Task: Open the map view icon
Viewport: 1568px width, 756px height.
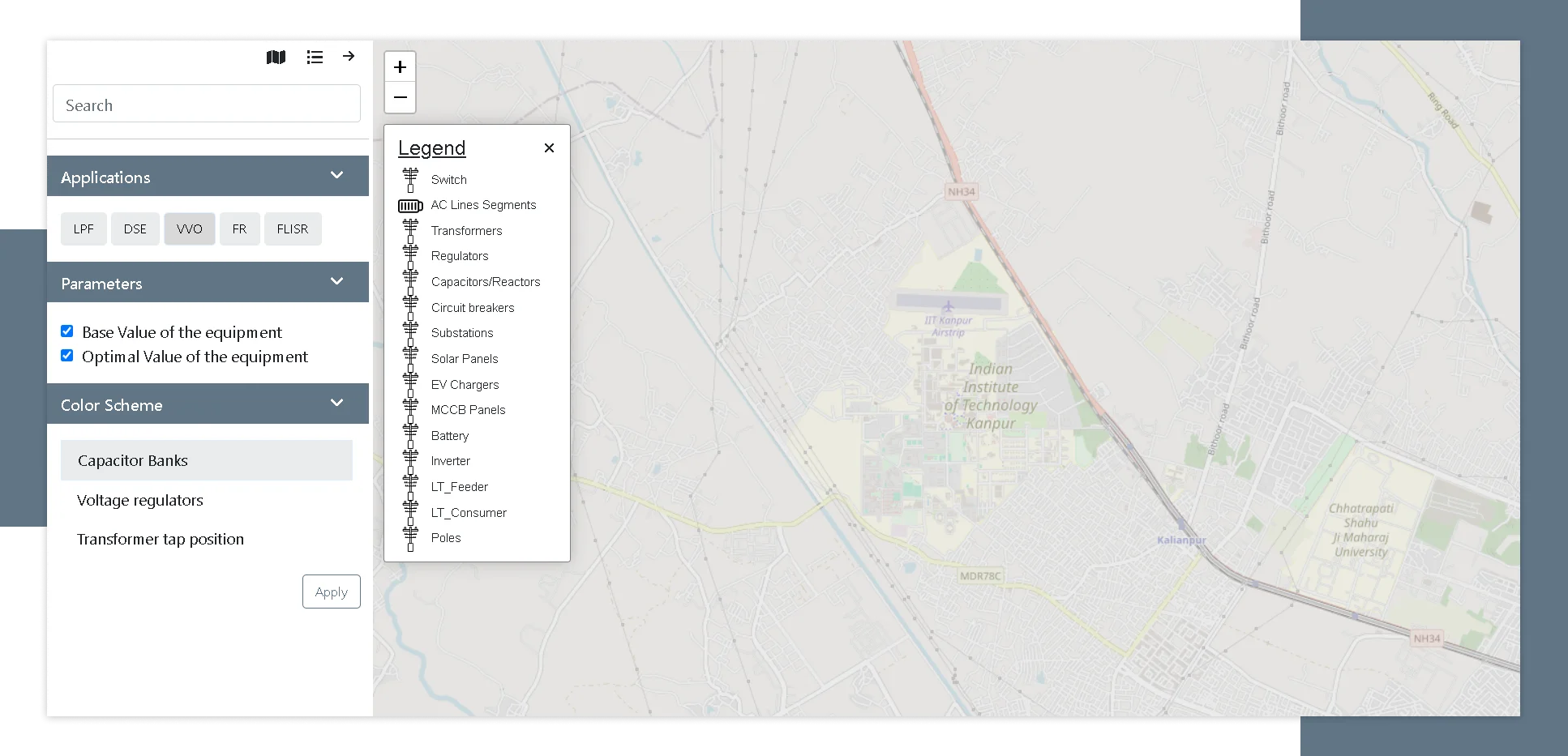Action: pos(276,57)
